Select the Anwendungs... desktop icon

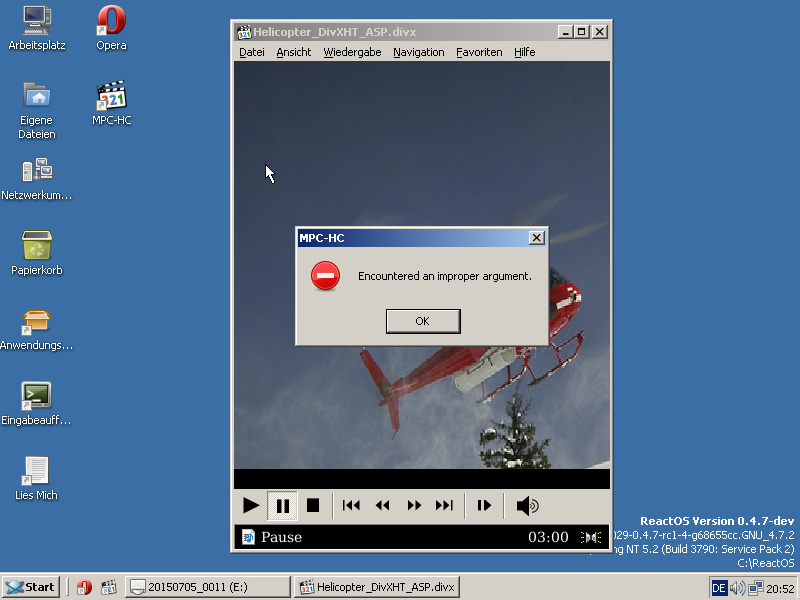[x=37, y=329]
